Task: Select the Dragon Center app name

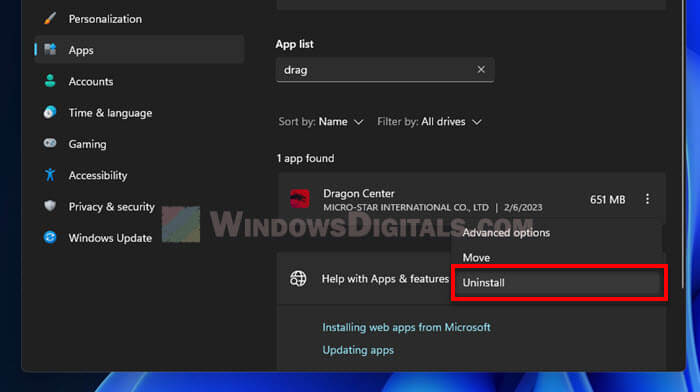Action: click(x=358, y=193)
